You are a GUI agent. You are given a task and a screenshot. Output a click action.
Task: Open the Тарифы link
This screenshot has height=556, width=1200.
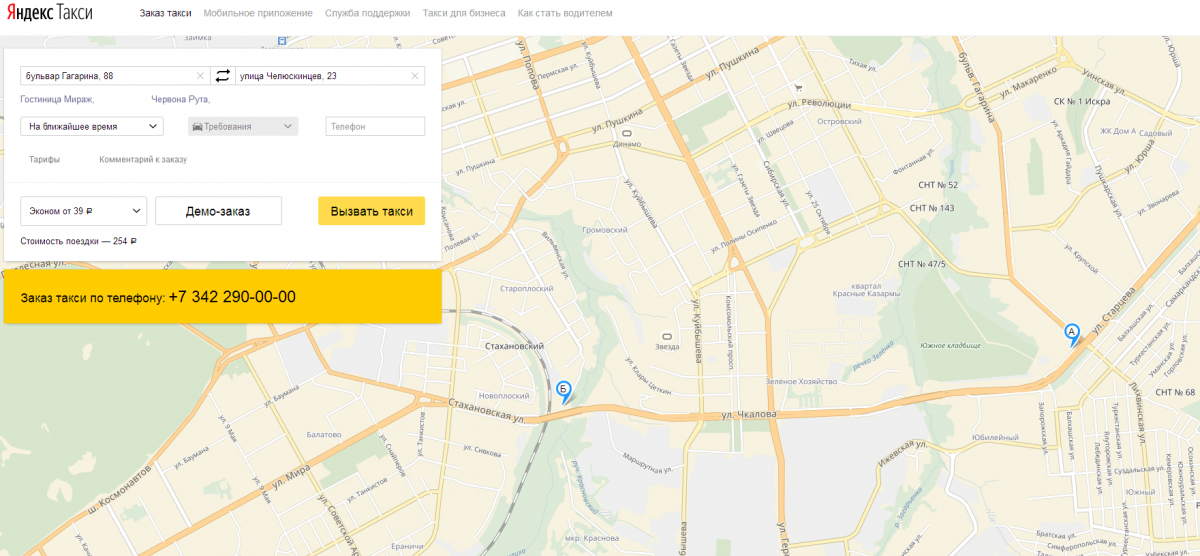[x=44, y=159]
